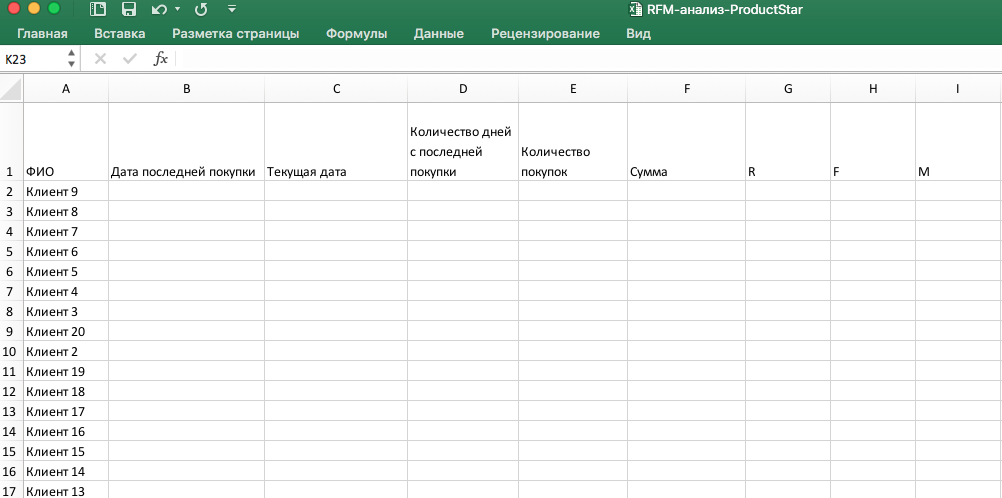Confirm entry with the checkmark icon
The image size is (1002, 498).
130,59
